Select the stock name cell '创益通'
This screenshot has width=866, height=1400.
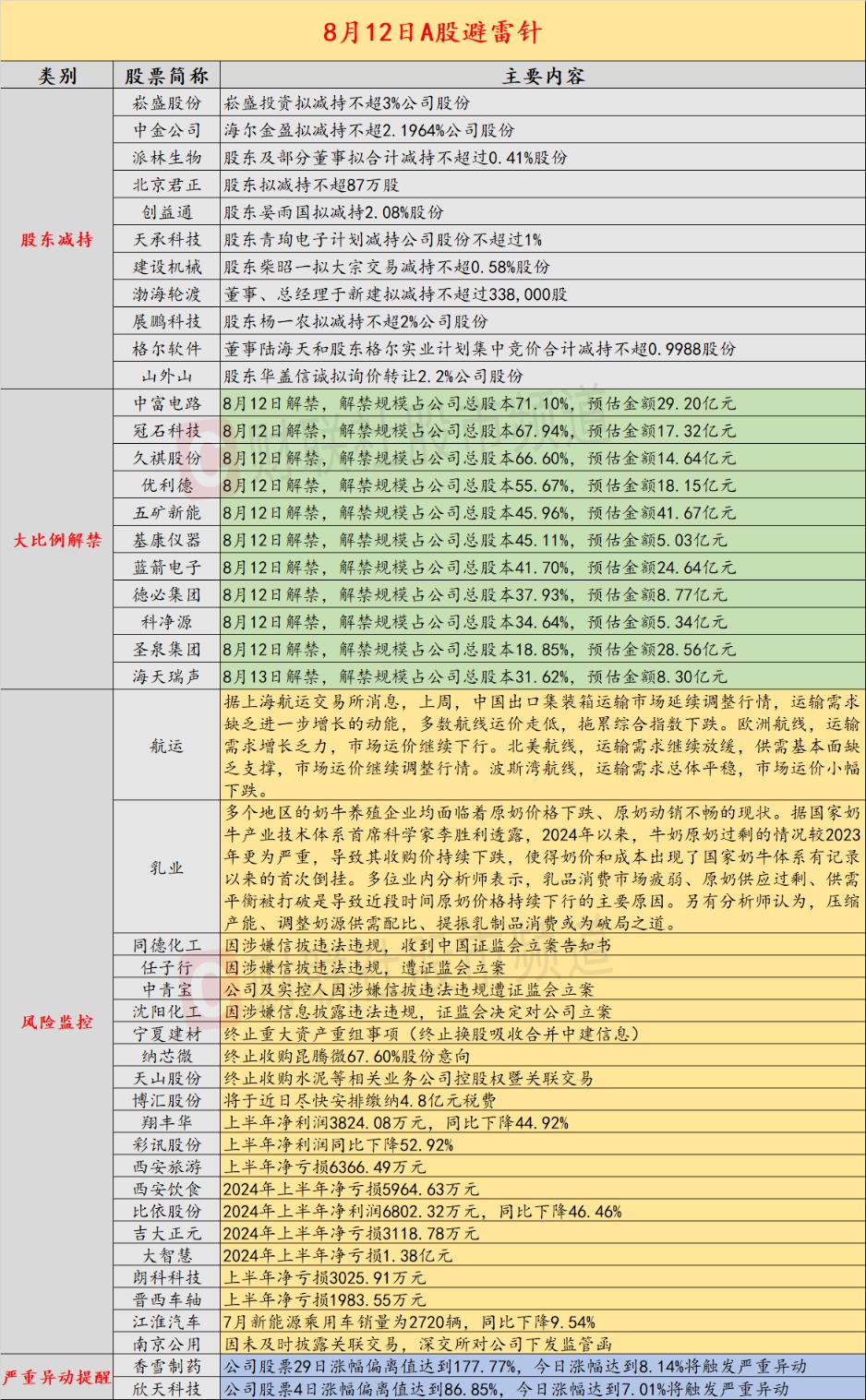click(166, 212)
